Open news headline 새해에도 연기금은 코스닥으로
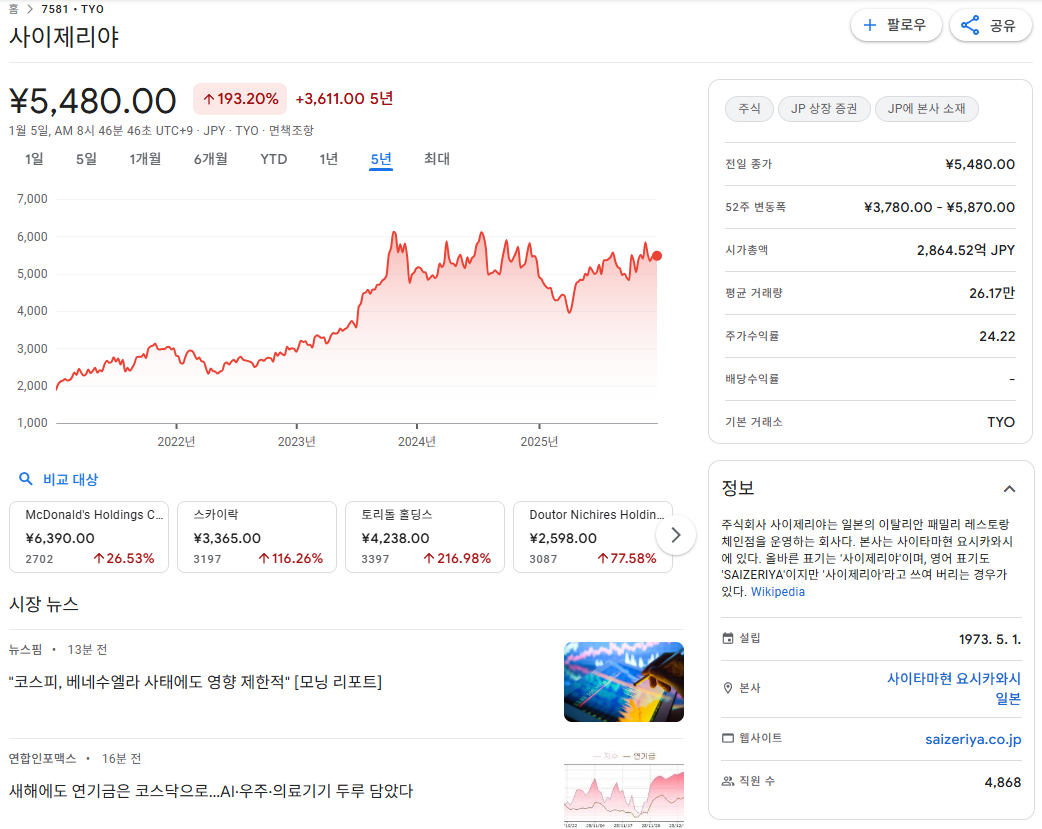This screenshot has width=1042, height=829. click(x=211, y=790)
